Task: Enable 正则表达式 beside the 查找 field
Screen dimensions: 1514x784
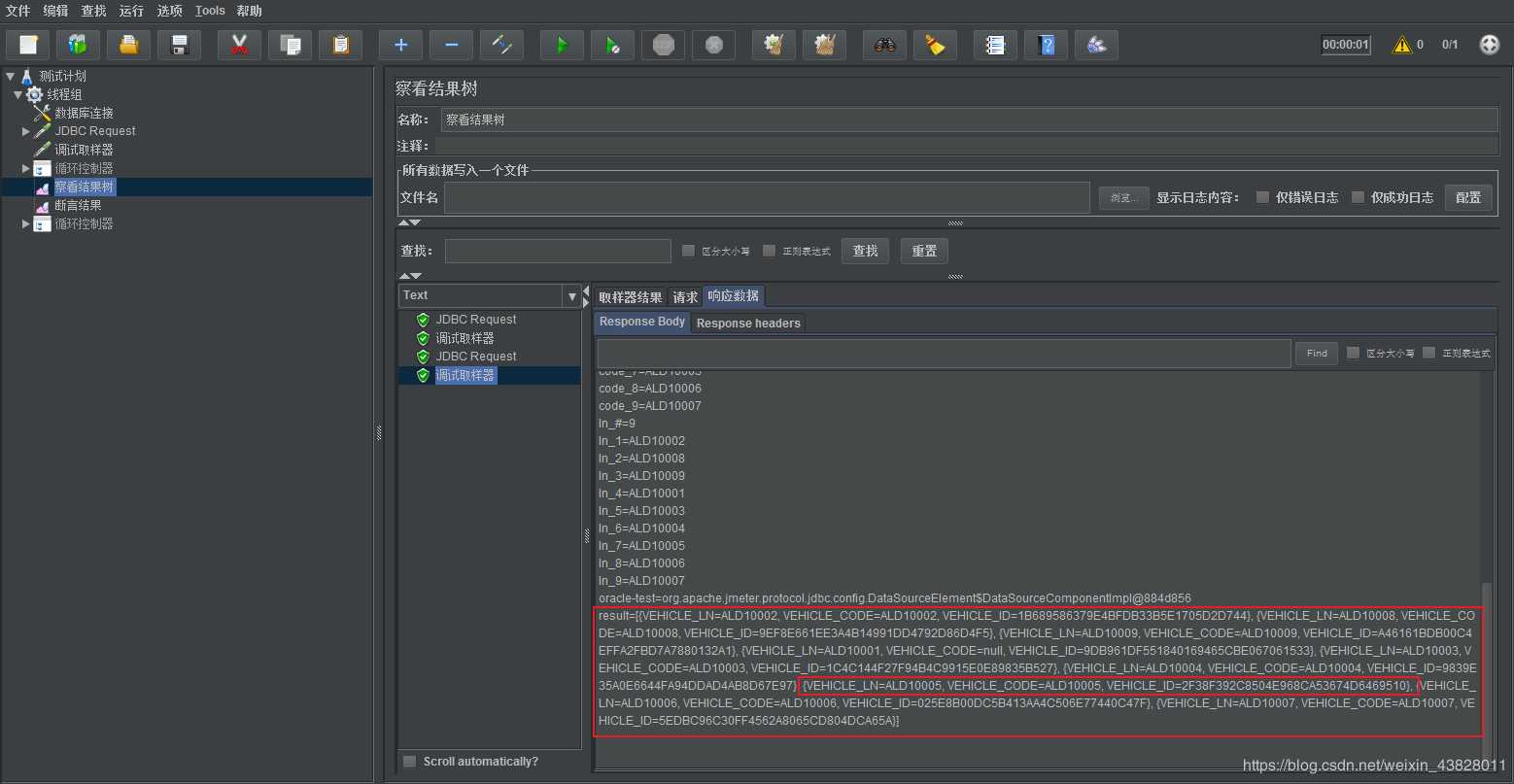Action: point(769,251)
